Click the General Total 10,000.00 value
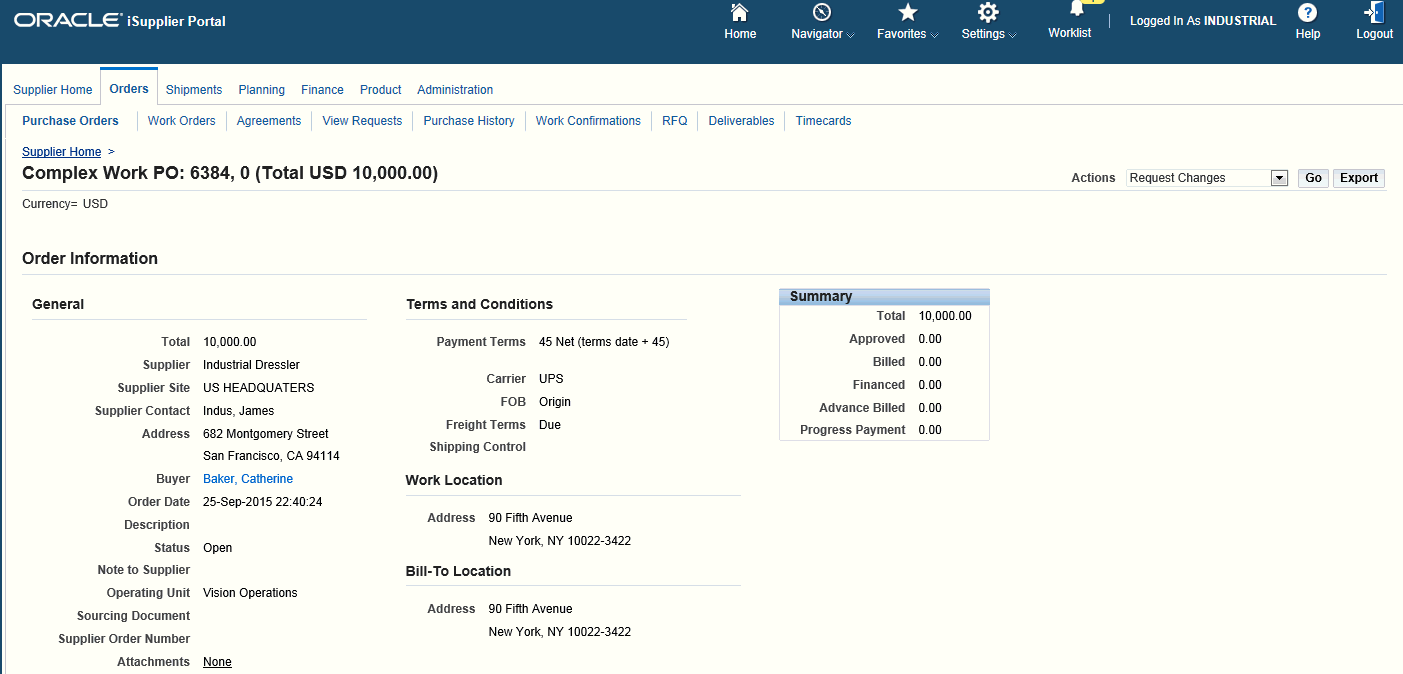1403x674 pixels. pyautogui.click(x=230, y=342)
